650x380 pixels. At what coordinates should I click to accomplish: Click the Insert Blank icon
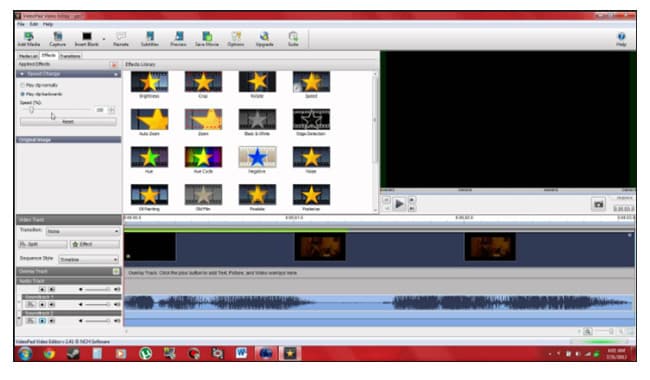pos(87,39)
